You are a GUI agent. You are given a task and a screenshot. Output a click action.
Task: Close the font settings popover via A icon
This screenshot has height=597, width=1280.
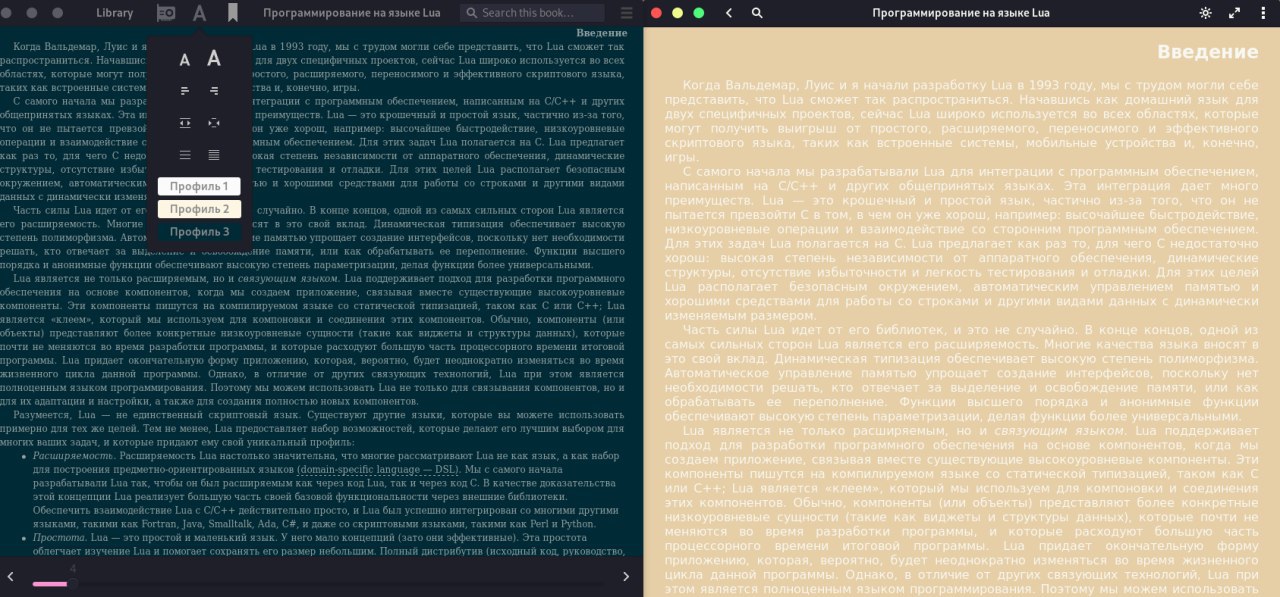pyautogui.click(x=200, y=13)
